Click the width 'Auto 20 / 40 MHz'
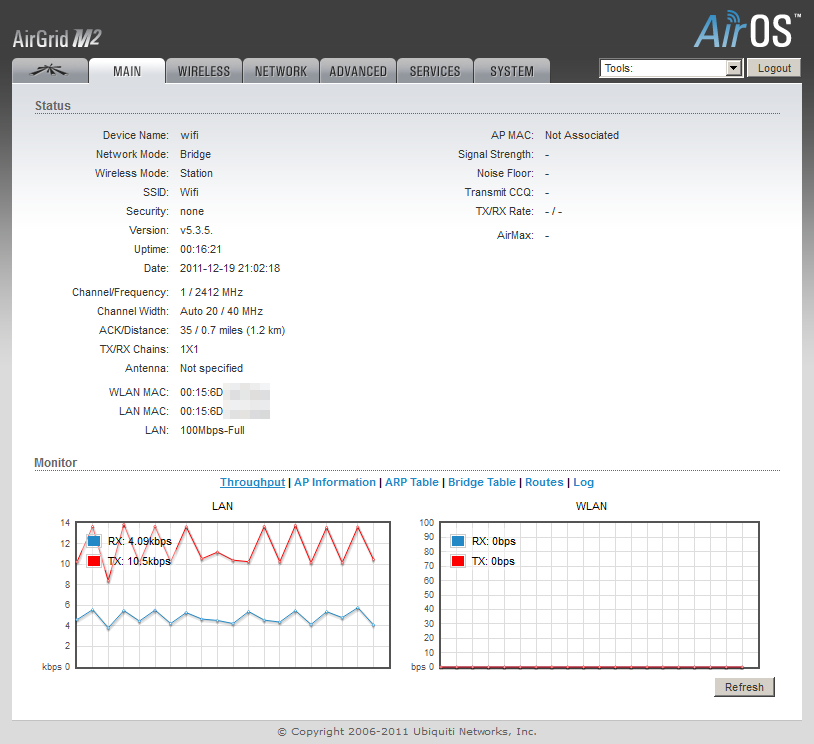The width and height of the screenshot is (814, 744). [221, 312]
